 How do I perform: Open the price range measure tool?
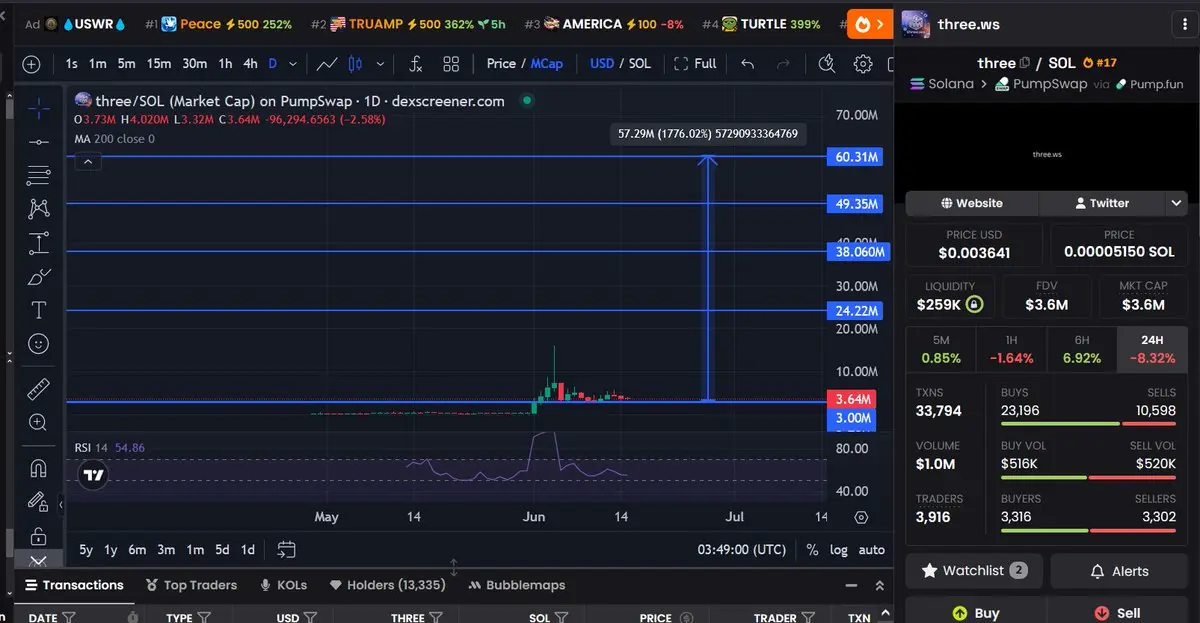(x=39, y=242)
